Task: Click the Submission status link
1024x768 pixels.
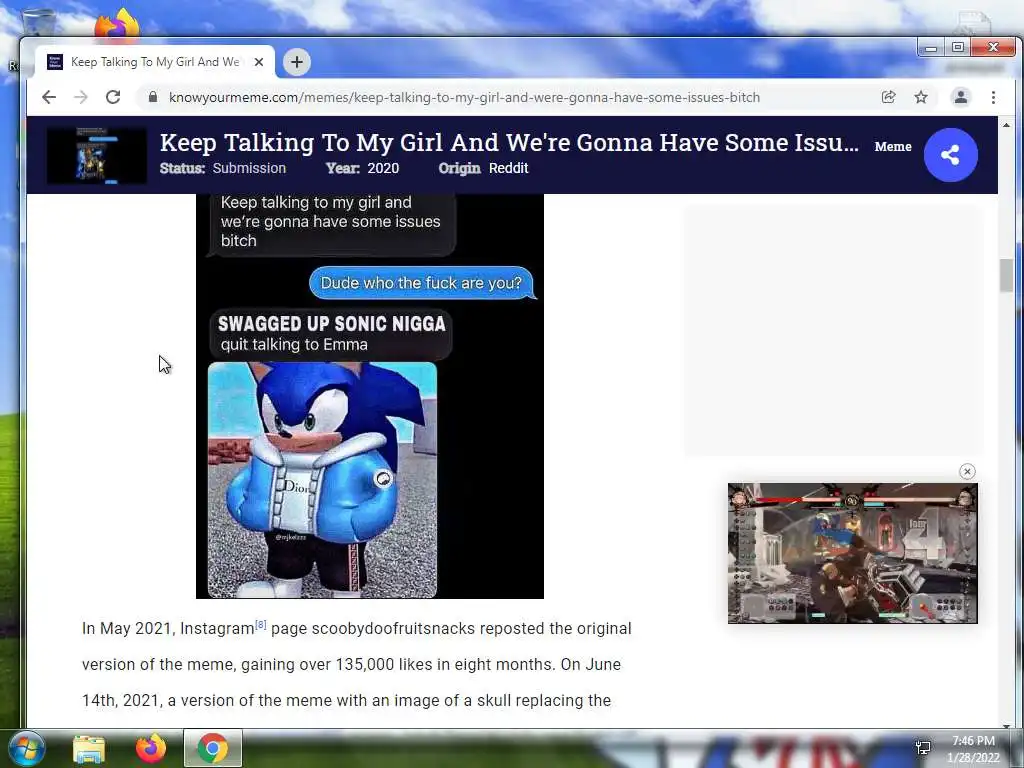Action: [x=249, y=168]
